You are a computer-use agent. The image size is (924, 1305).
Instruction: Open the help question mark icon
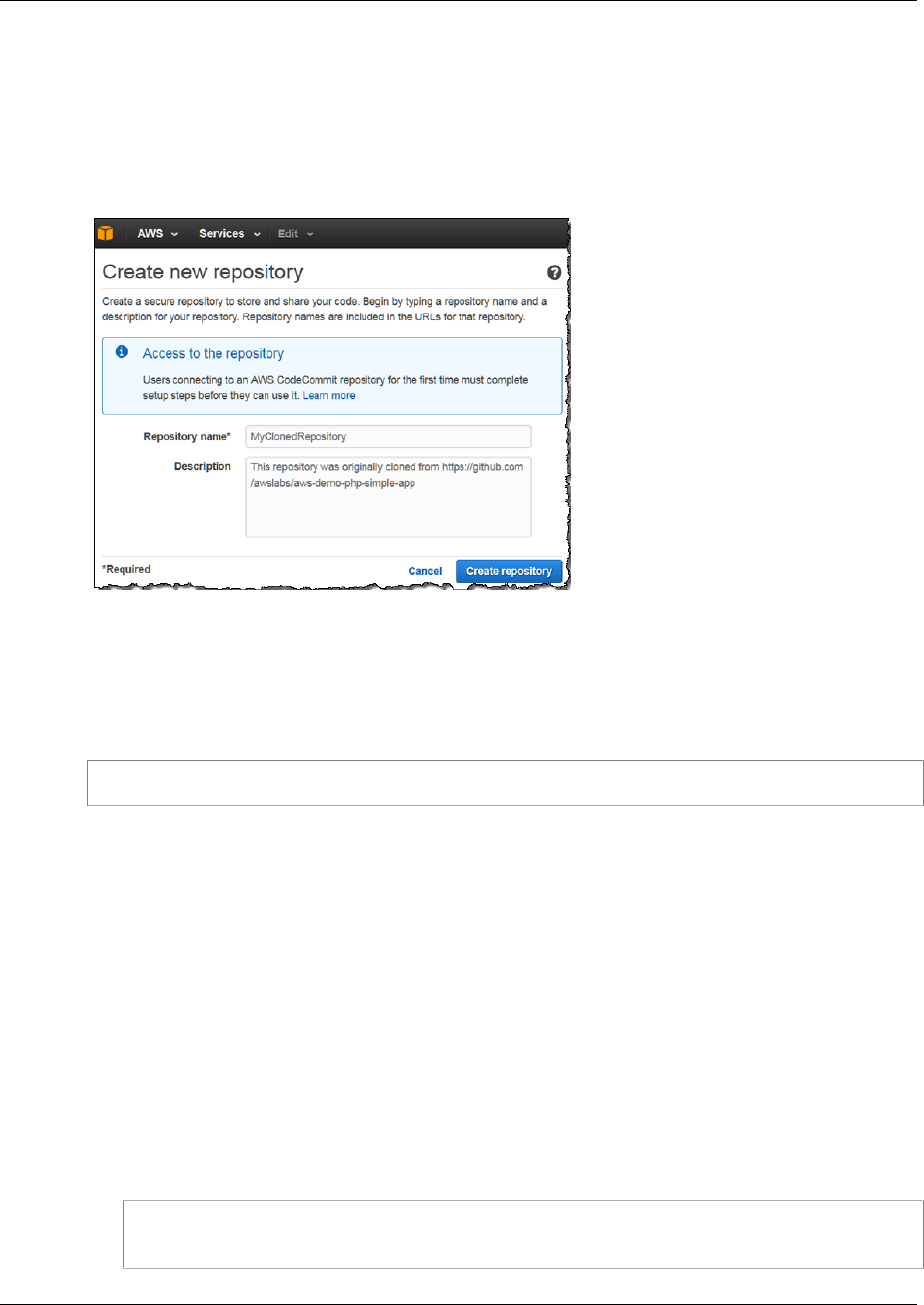click(x=554, y=273)
